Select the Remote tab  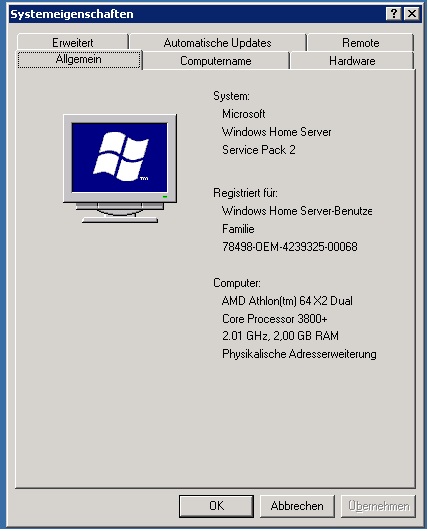tap(360, 43)
